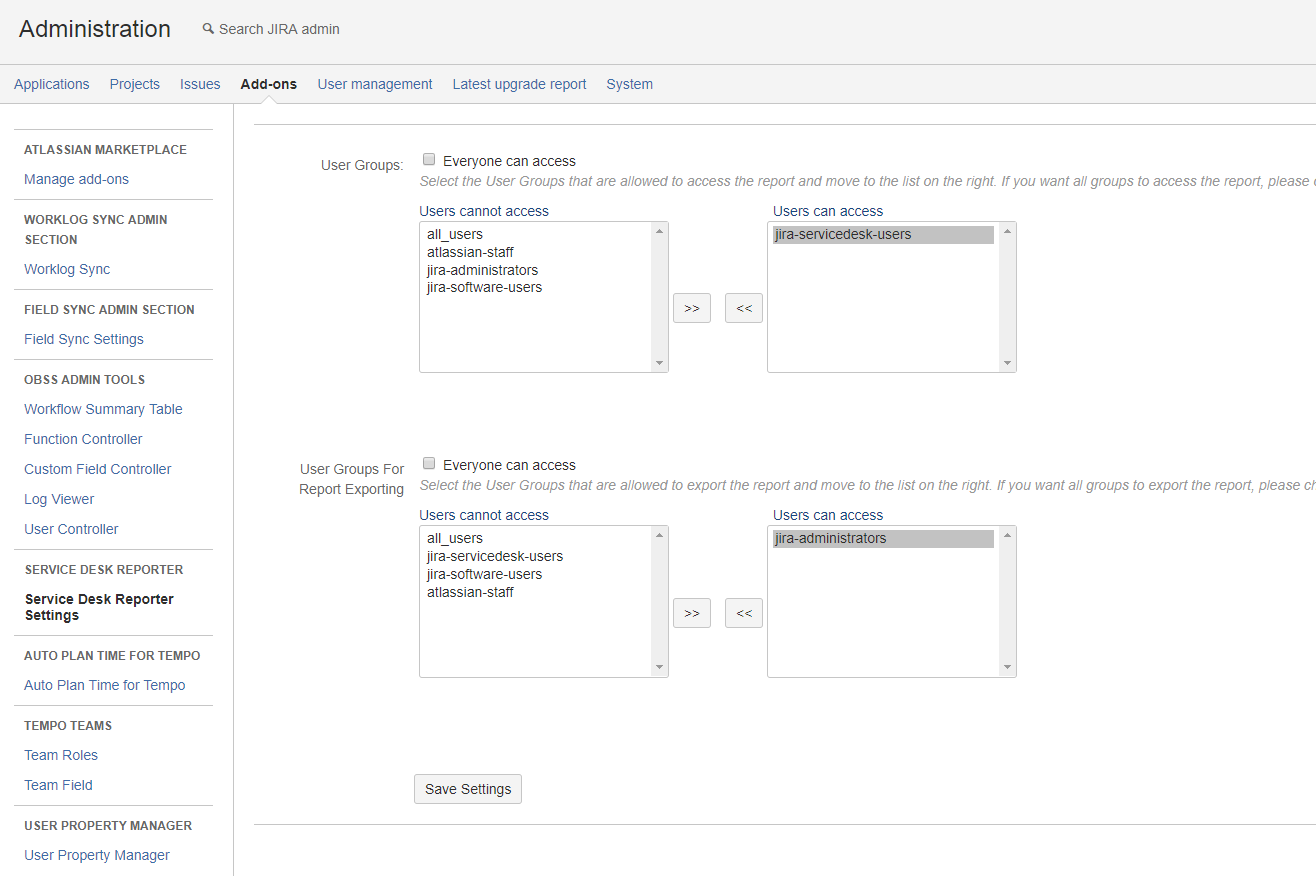
Task: Click the Save Settings button
Action: pyautogui.click(x=467, y=789)
